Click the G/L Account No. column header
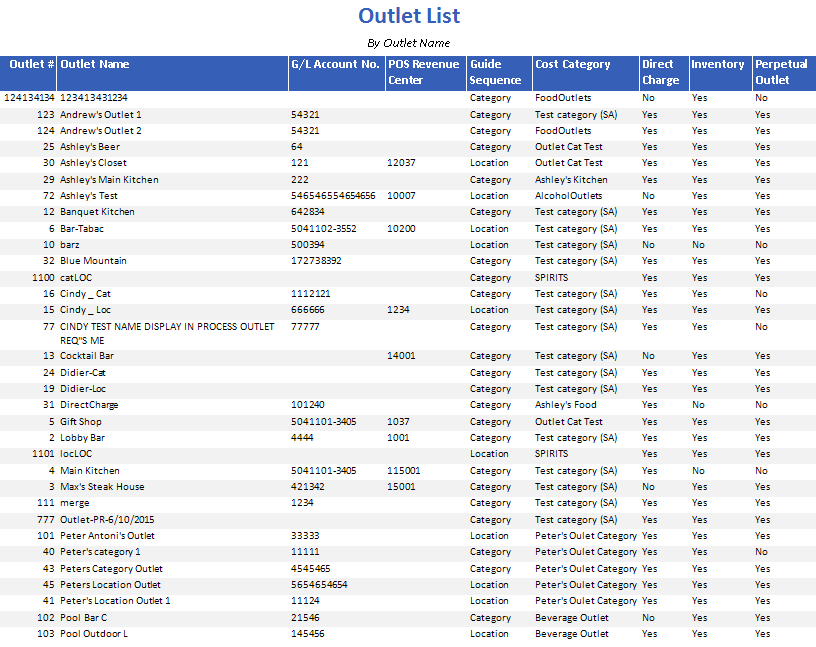This screenshot has width=816, height=647. pyautogui.click(x=335, y=65)
